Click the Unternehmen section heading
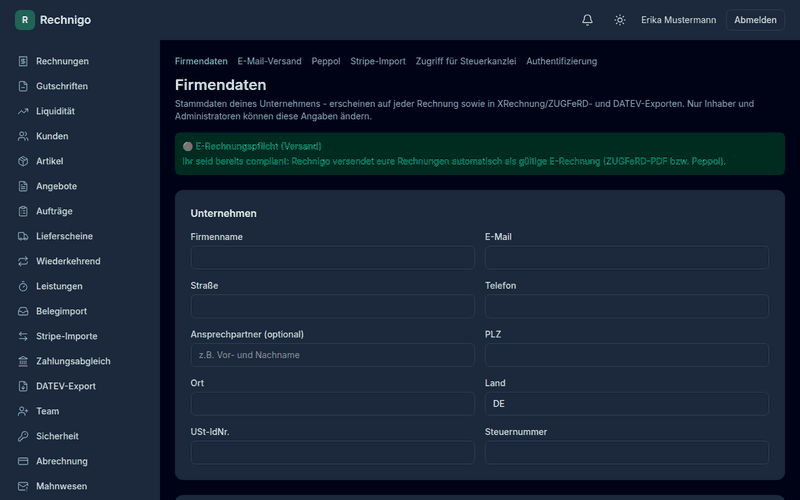The width and height of the screenshot is (800, 500). click(x=223, y=214)
